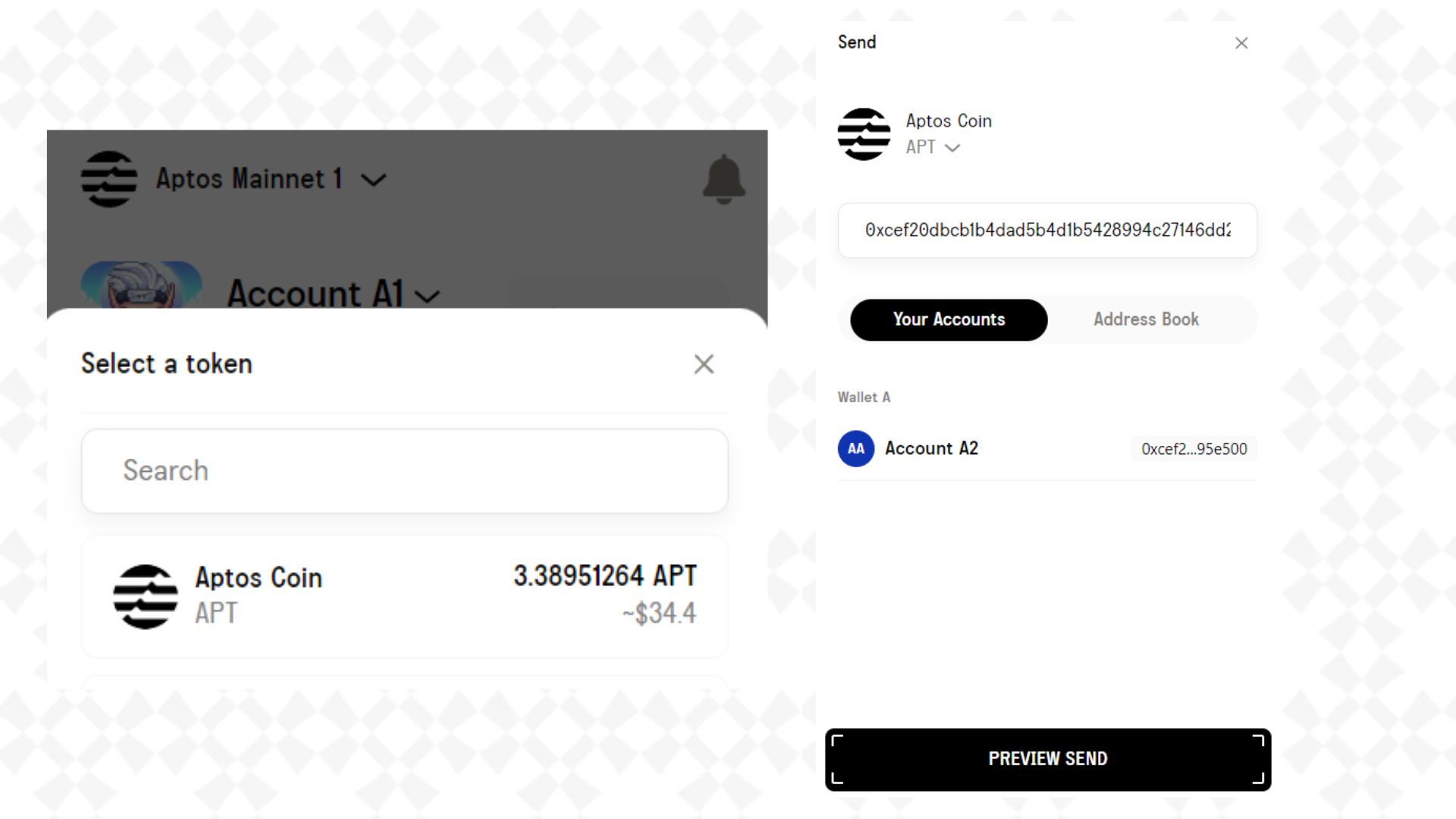Screen dimensions: 1456x819
Task: Select the Aptos Coin 3.38951264 APT row
Action: (x=405, y=597)
